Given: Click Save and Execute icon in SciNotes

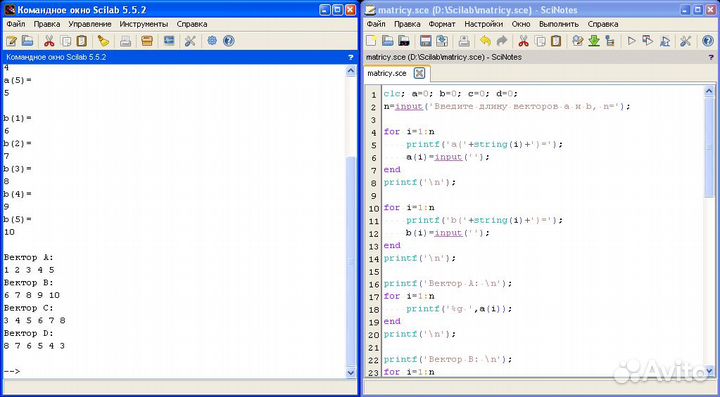Looking at the screenshot, I should pos(648,41).
